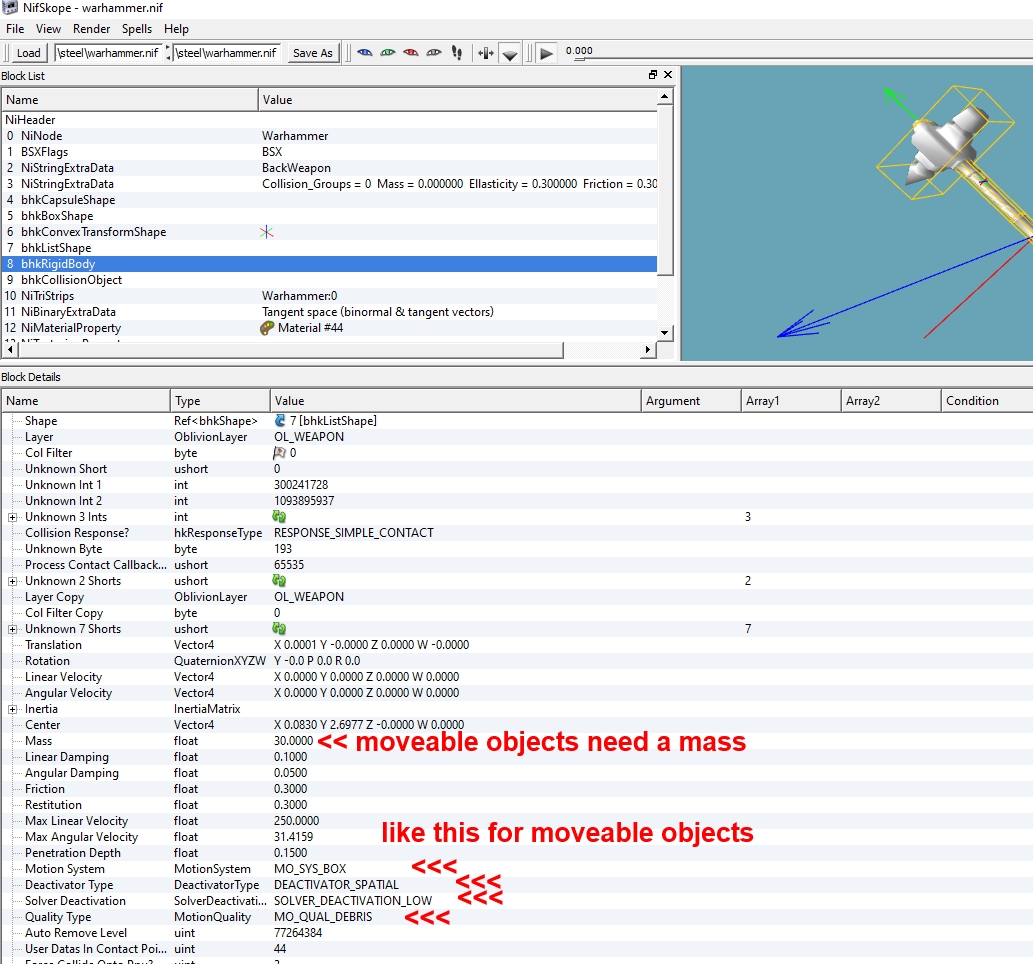Click the Block Details Argument column header
The height and width of the screenshot is (964, 1033).
point(690,401)
